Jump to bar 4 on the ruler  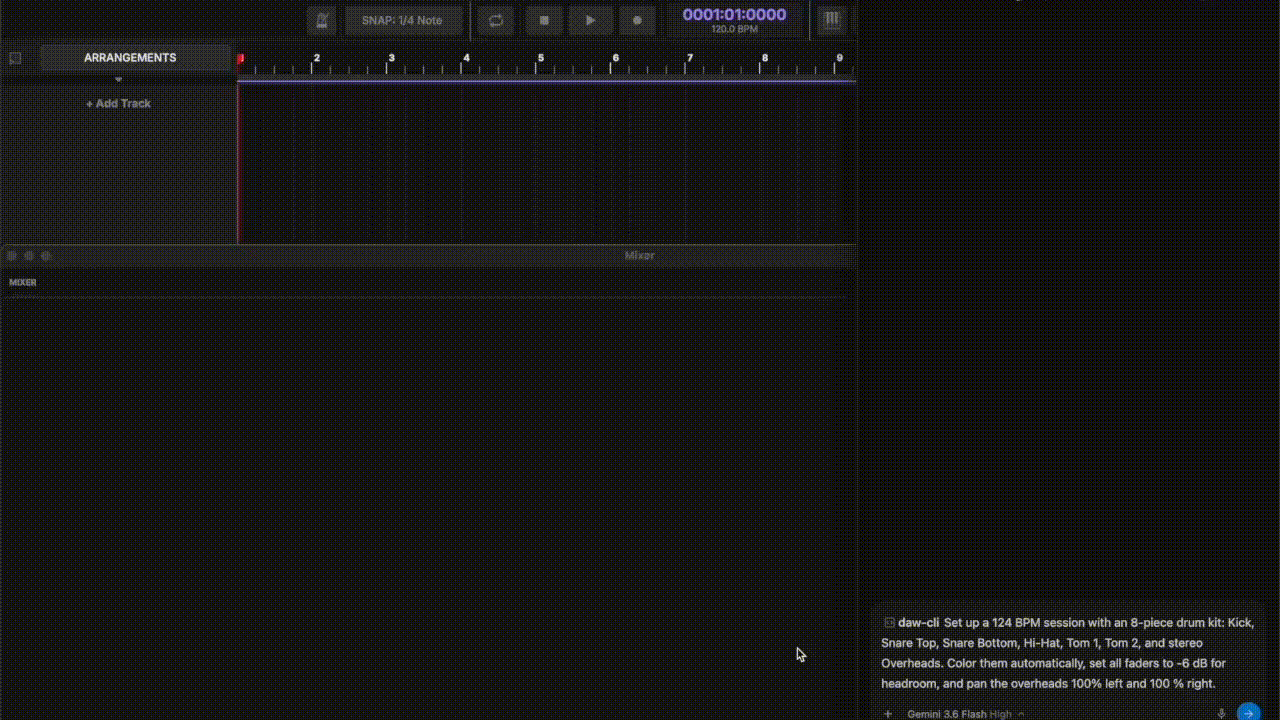tap(466, 58)
